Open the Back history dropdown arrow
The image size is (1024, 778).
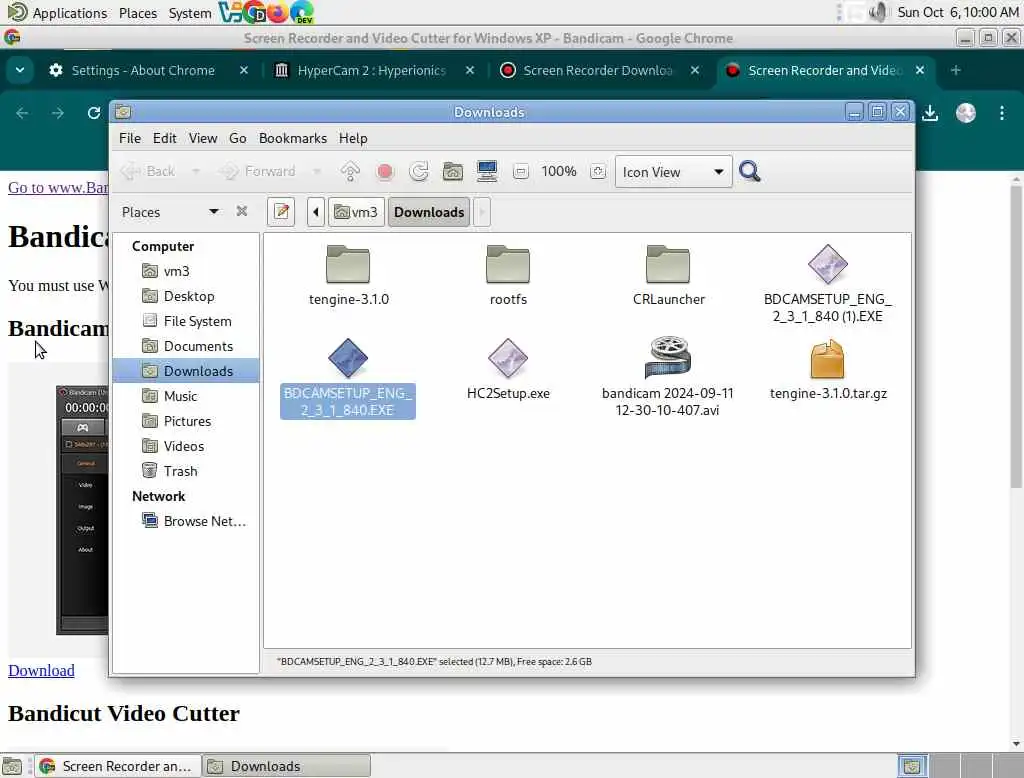click(195, 171)
